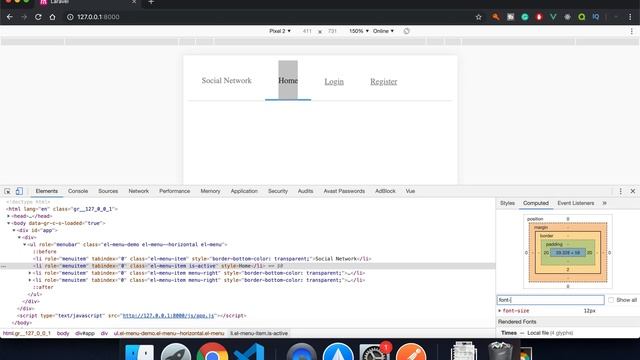Switch to the Network tab
This screenshot has width=640, height=360.
tap(139, 191)
